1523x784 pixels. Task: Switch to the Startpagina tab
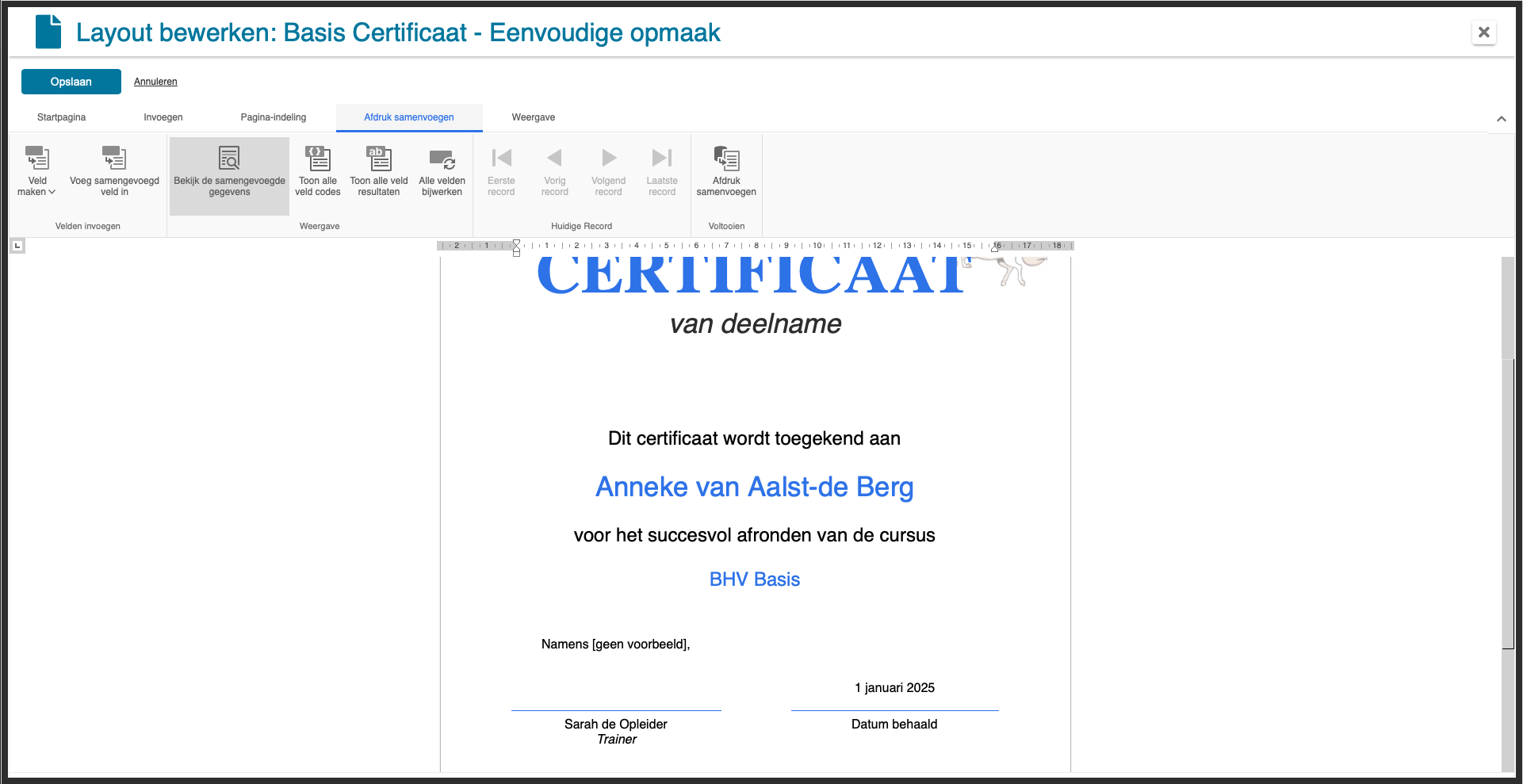pyautogui.click(x=61, y=117)
